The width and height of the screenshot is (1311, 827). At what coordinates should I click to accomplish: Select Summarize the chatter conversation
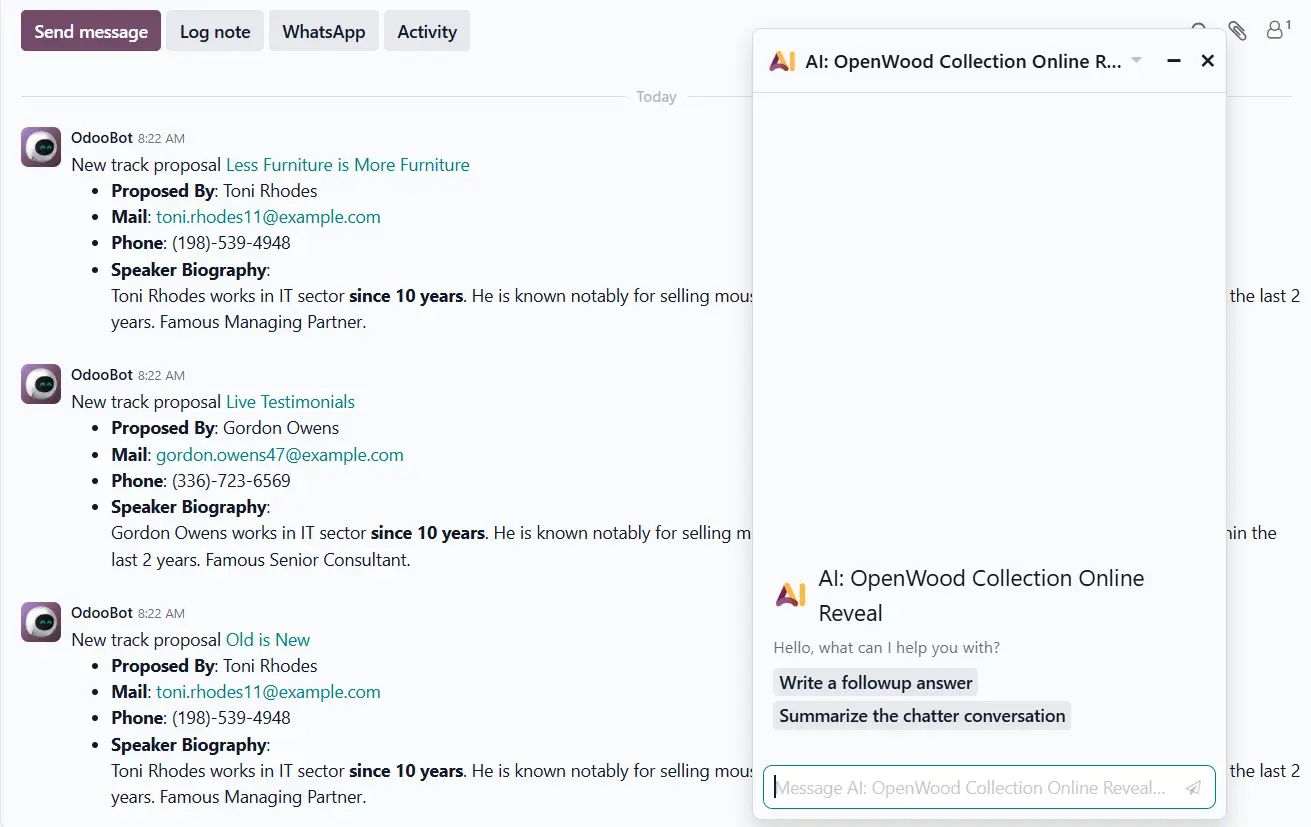[x=921, y=715]
